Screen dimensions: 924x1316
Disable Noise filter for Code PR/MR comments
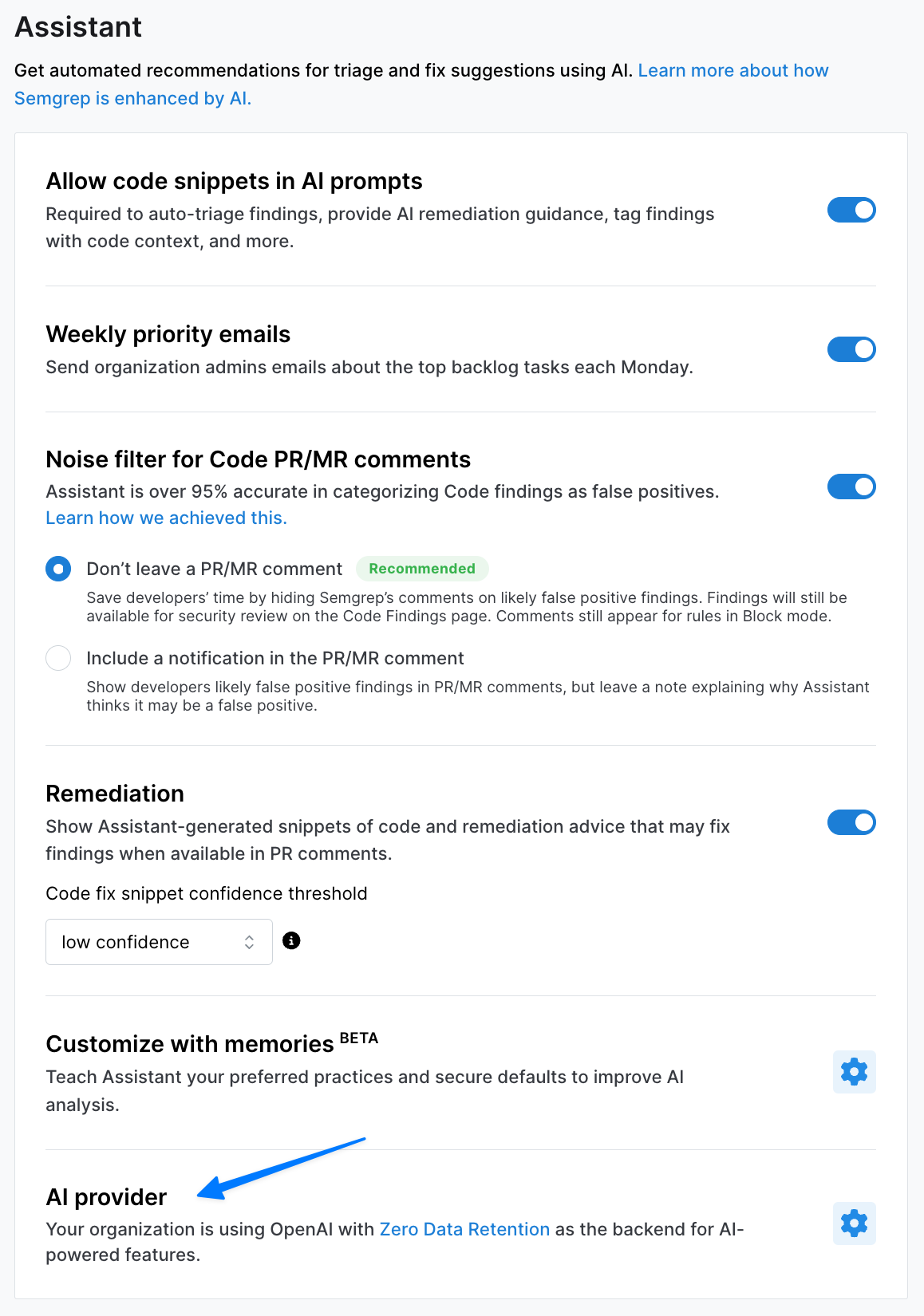point(851,487)
